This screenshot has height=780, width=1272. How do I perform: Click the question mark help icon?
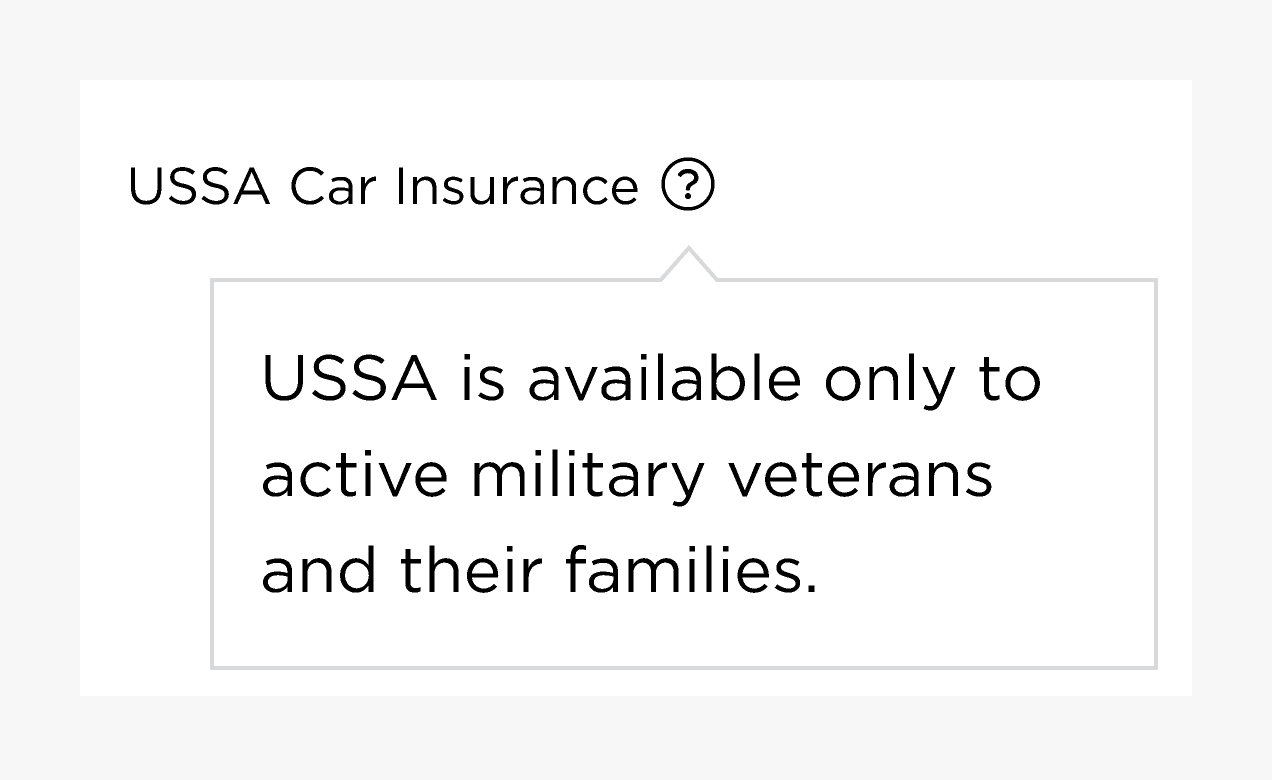tap(688, 187)
